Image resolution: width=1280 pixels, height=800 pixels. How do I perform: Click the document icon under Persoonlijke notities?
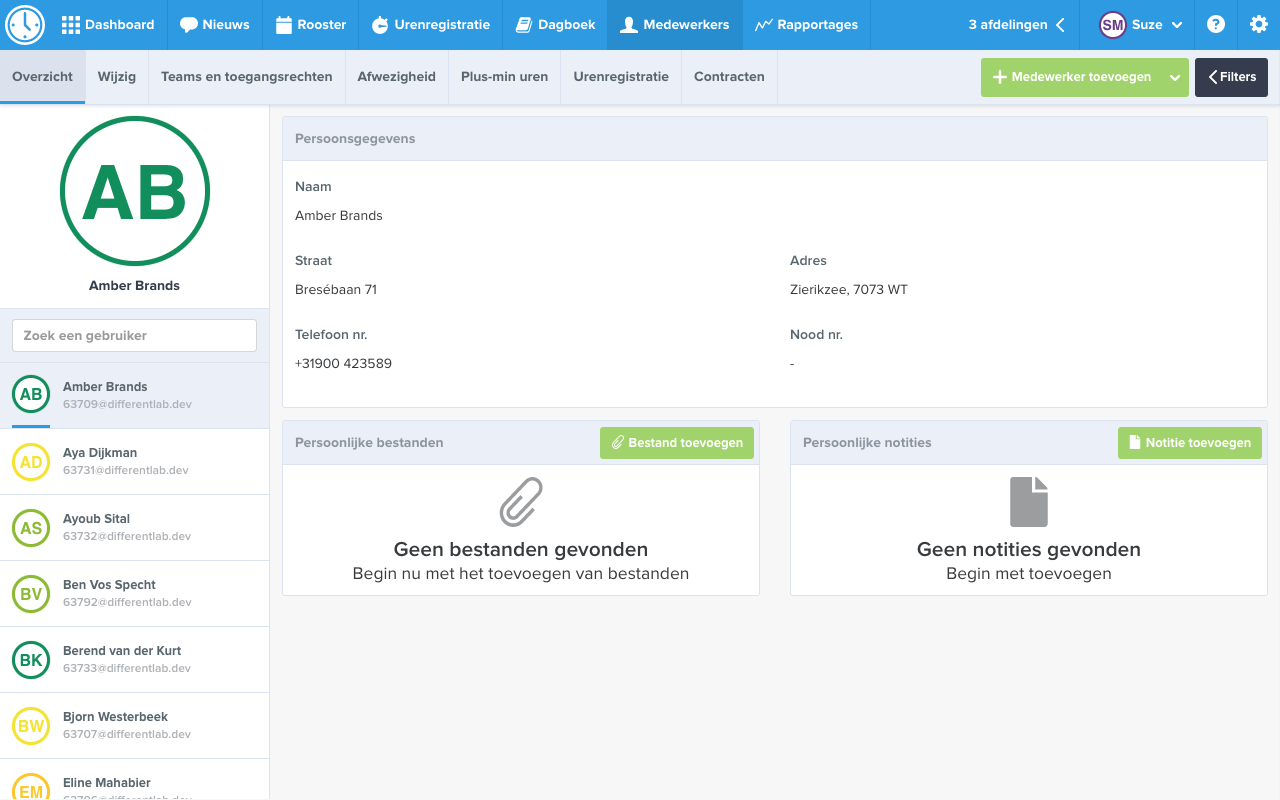[1029, 502]
